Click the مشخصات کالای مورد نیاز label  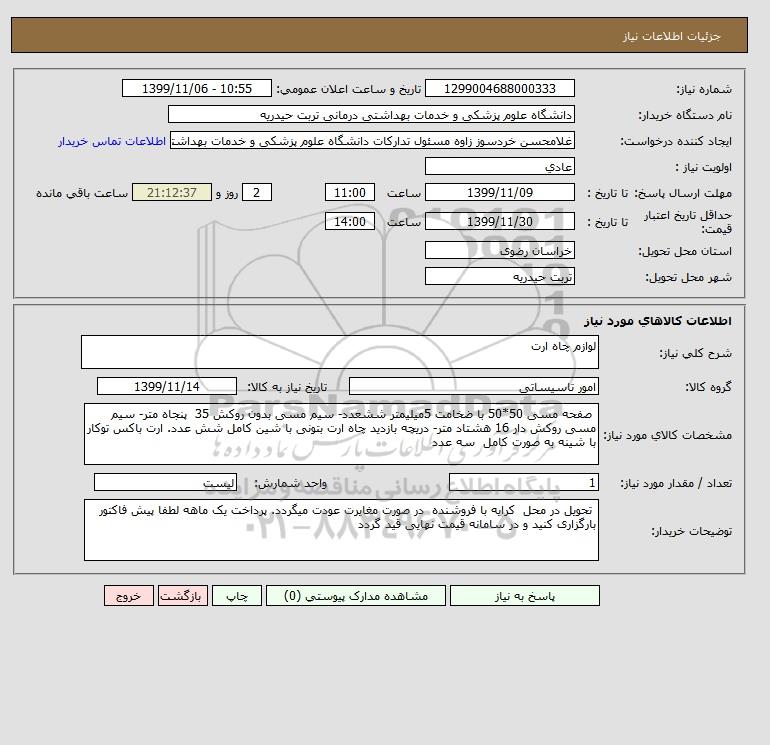click(667, 435)
